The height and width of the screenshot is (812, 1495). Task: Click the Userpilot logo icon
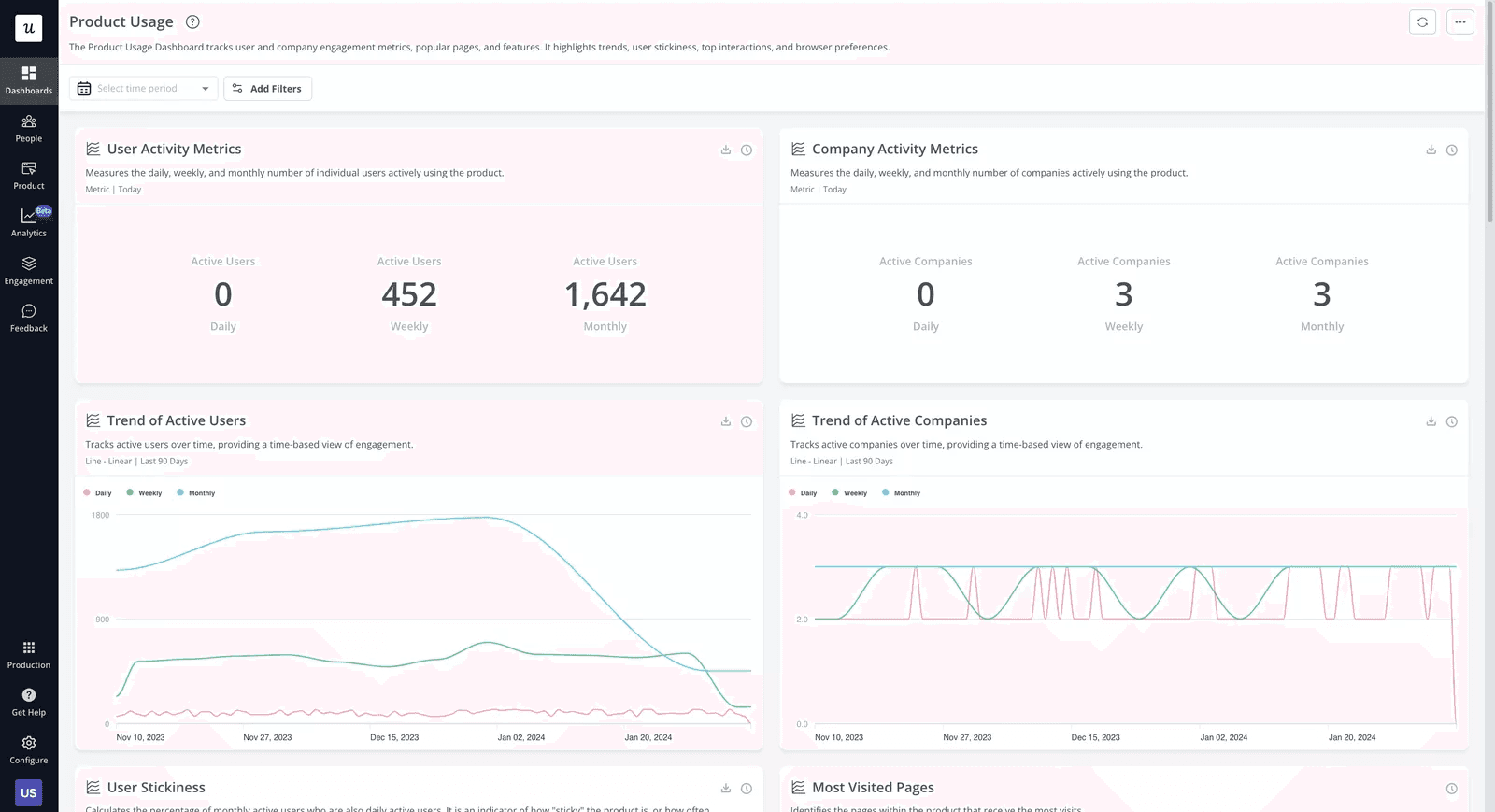[x=29, y=28]
